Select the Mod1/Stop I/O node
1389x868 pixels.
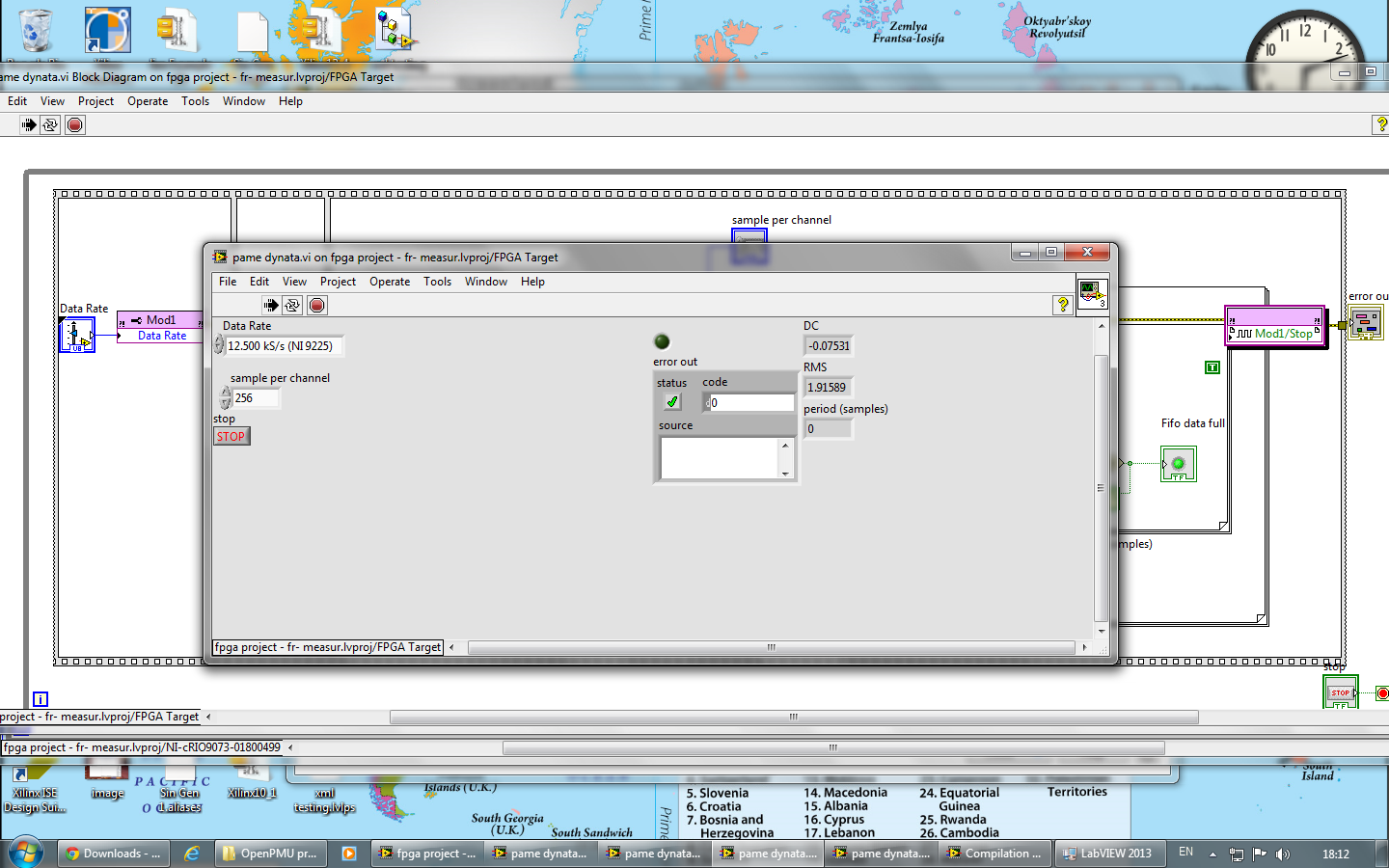tap(1275, 326)
